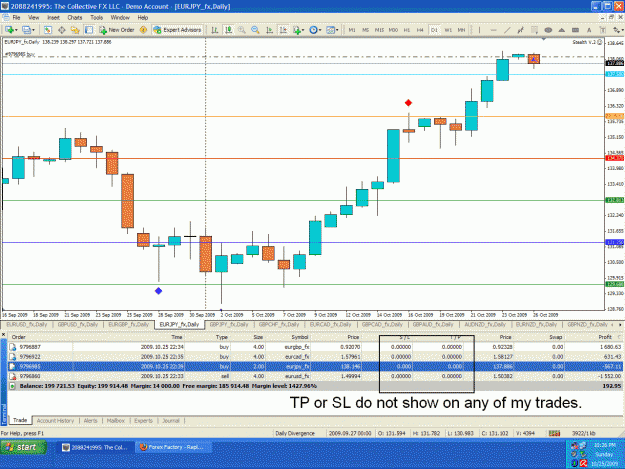Expand the New Chart dropdown arrow
The image size is (625, 469).
[16, 30]
